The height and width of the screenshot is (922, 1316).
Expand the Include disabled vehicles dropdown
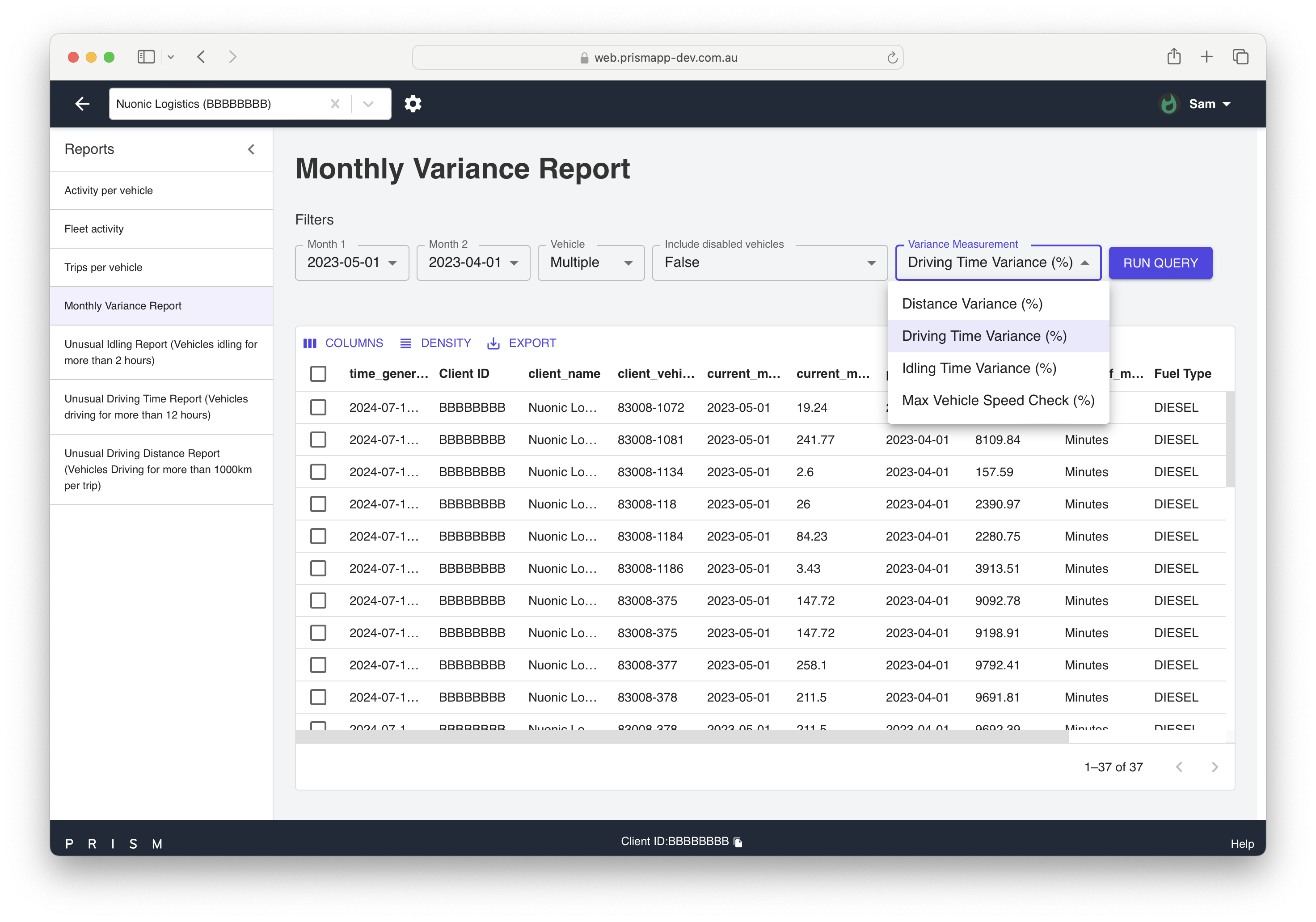coord(769,262)
